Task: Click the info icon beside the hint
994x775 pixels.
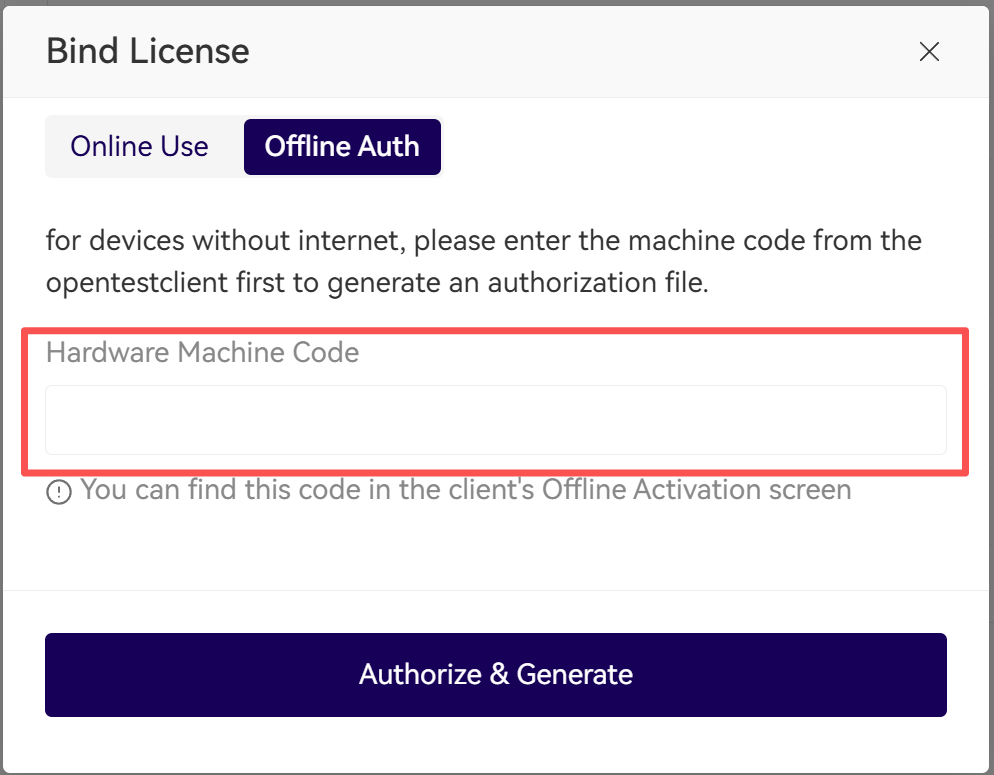Action: click(x=59, y=492)
